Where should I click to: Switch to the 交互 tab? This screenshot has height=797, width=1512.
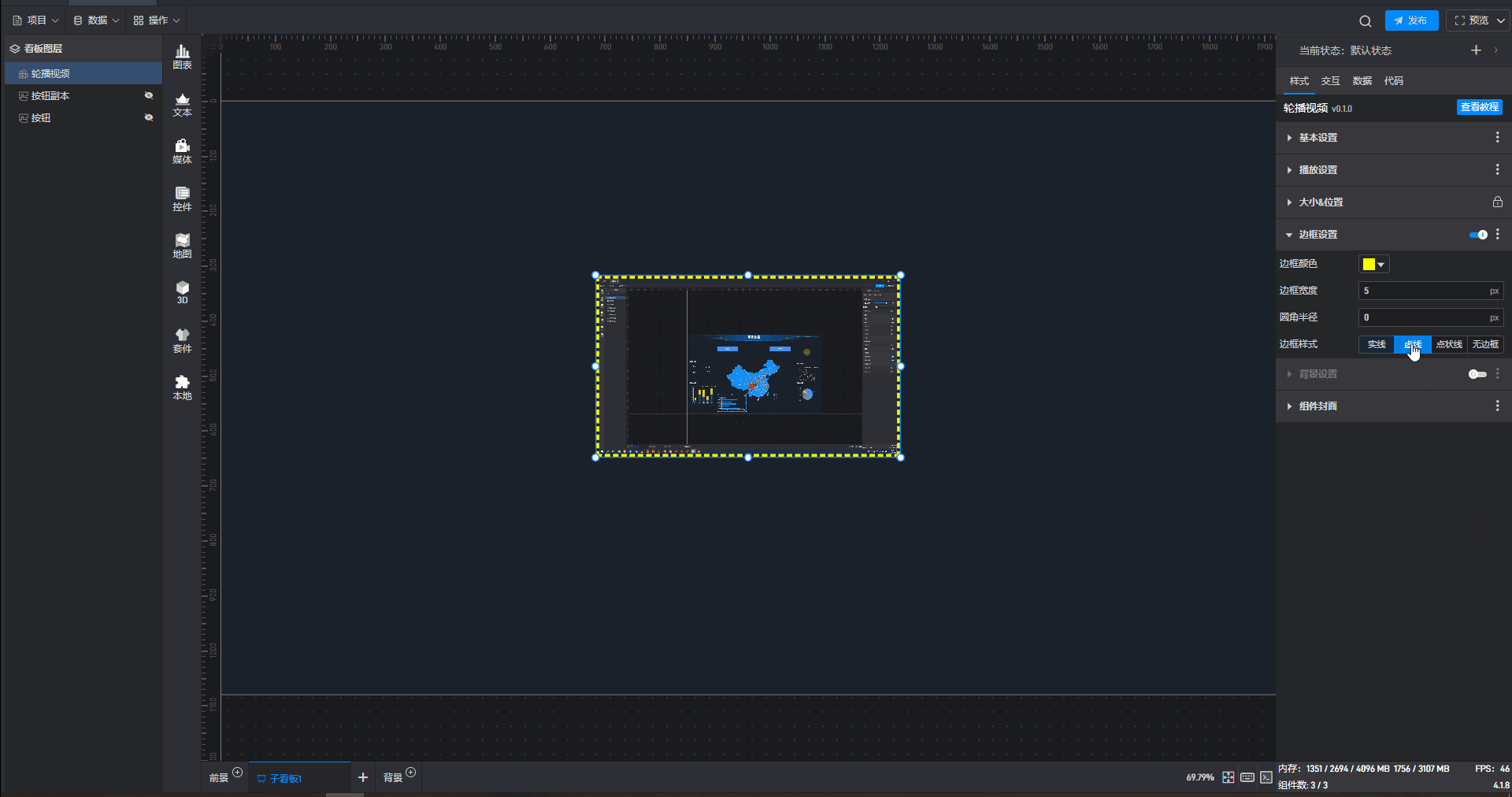tap(1330, 81)
